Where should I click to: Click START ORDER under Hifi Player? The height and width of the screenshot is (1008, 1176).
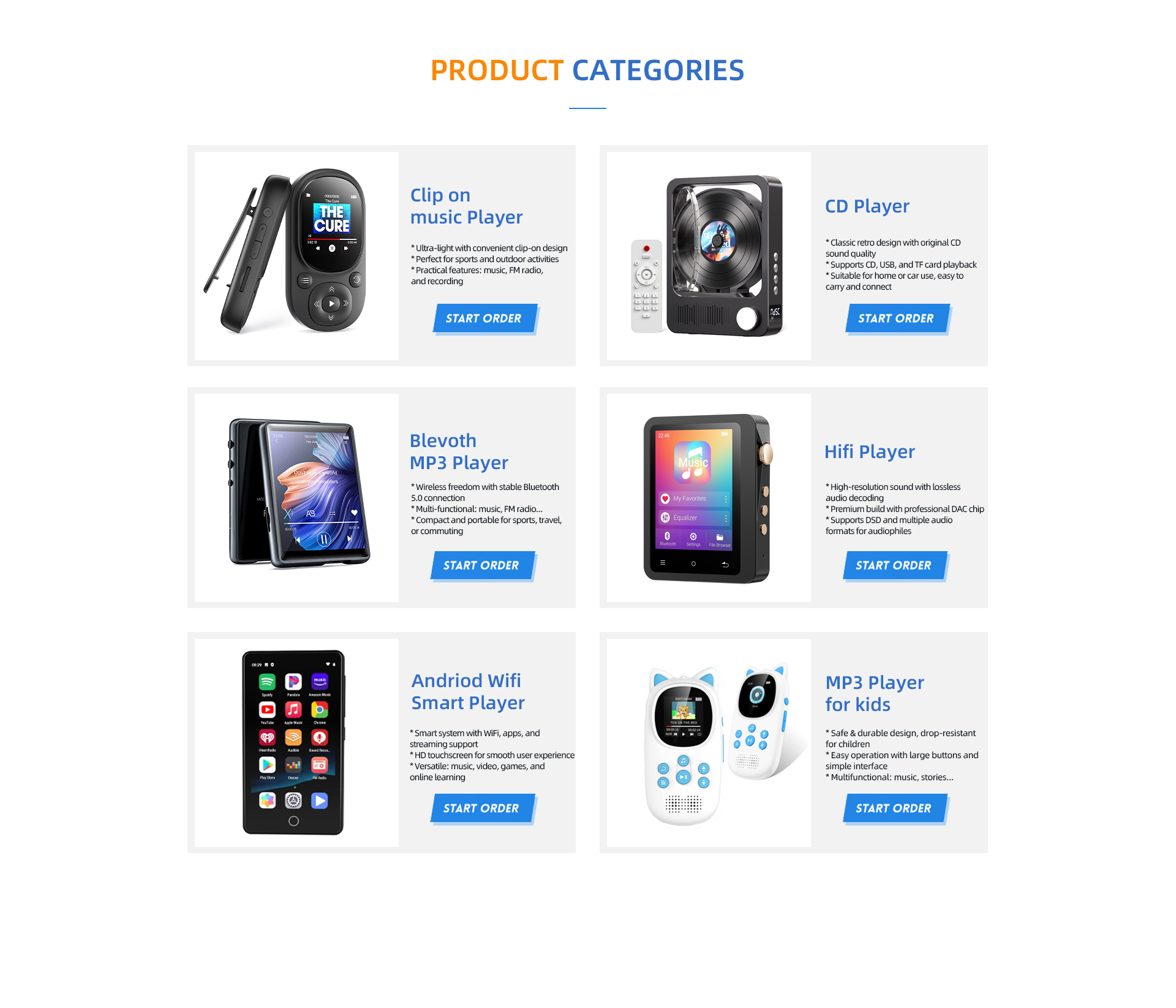coord(895,565)
